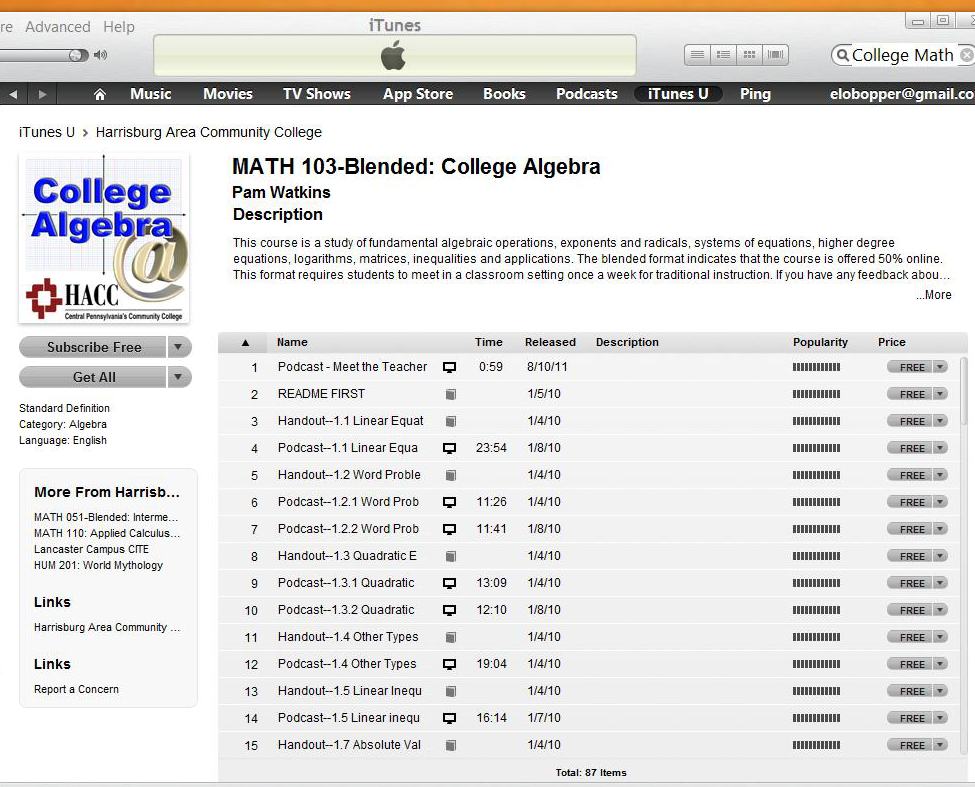This screenshot has height=787, width=975.
Task: Click video icon for Podcast--1.2.1 Word Prob
Action: click(x=450, y=502)
